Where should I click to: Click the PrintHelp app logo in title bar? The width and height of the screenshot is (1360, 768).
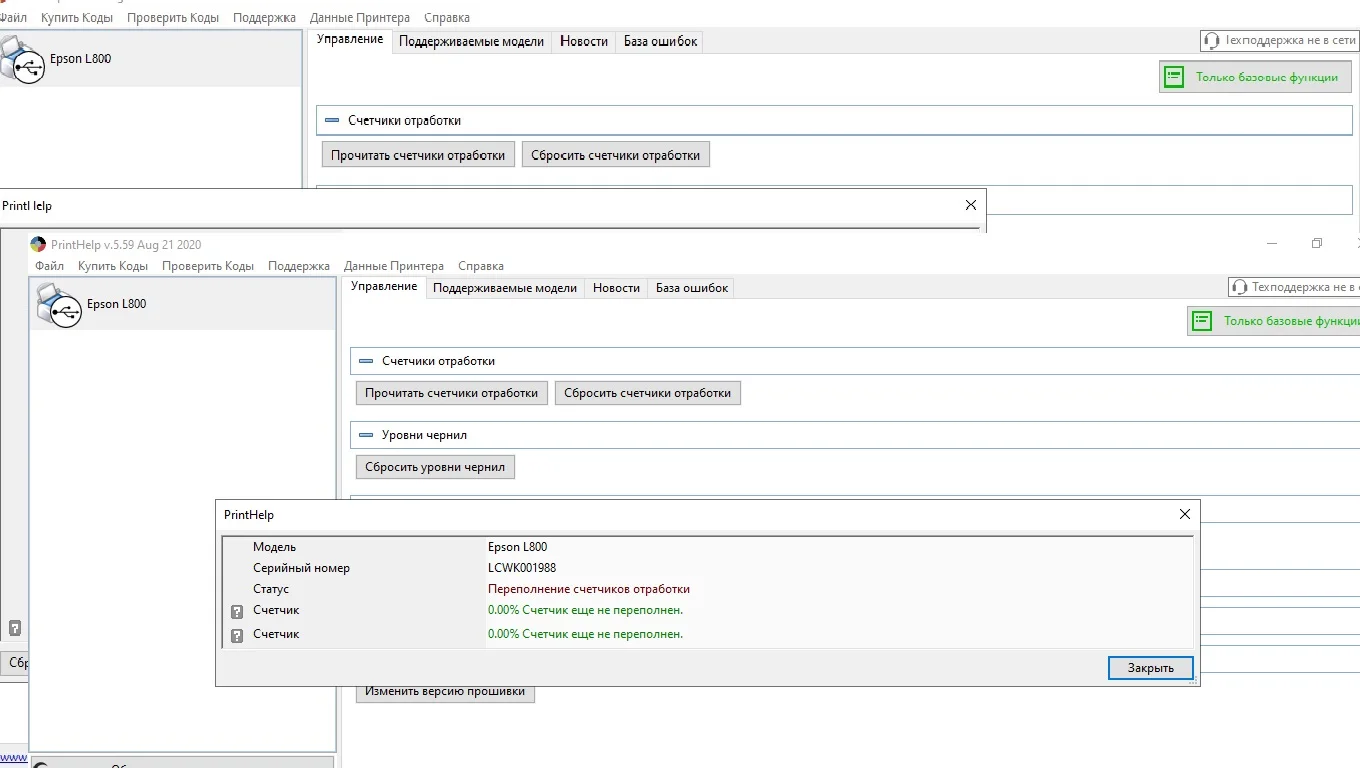38,245
